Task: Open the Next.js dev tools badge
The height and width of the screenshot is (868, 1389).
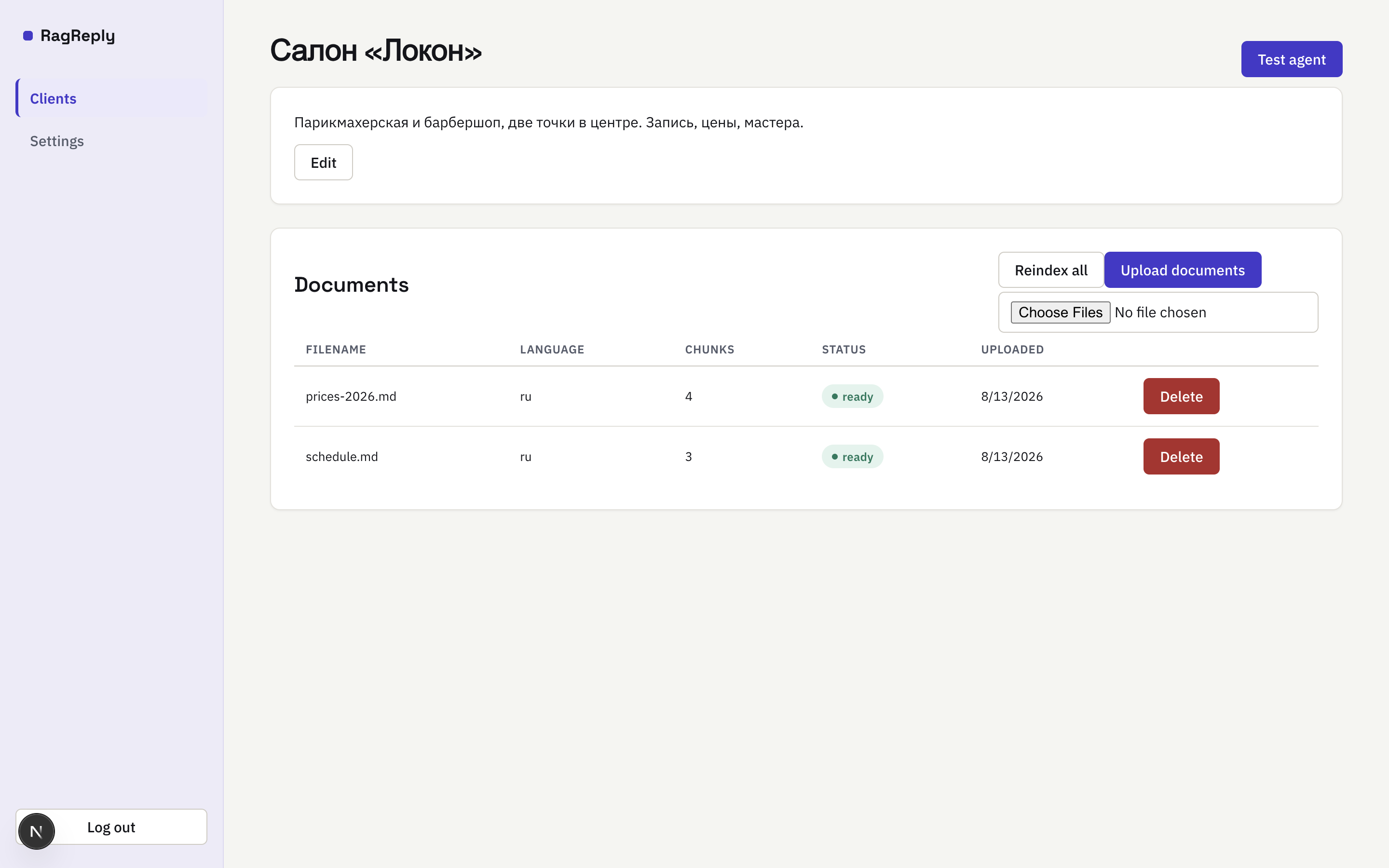Action: 36,831
